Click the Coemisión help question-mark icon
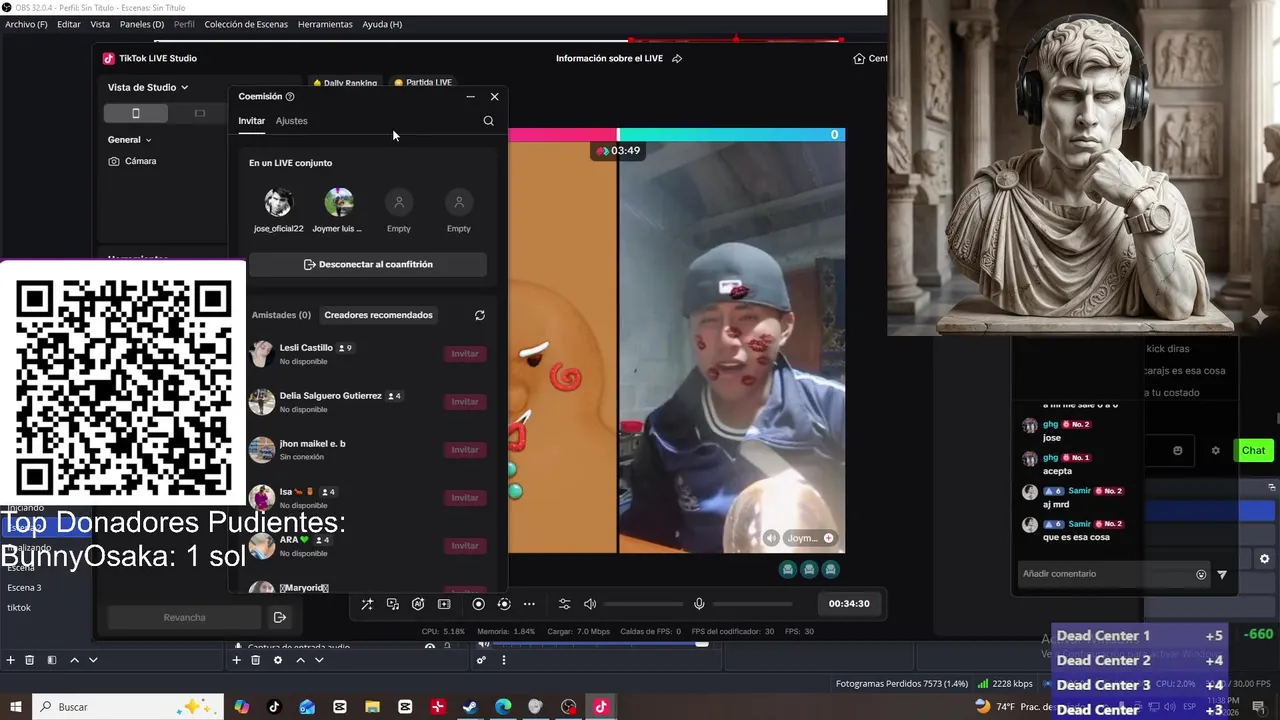This screenshot has width=1280, height=720. (x=290, y=97)
